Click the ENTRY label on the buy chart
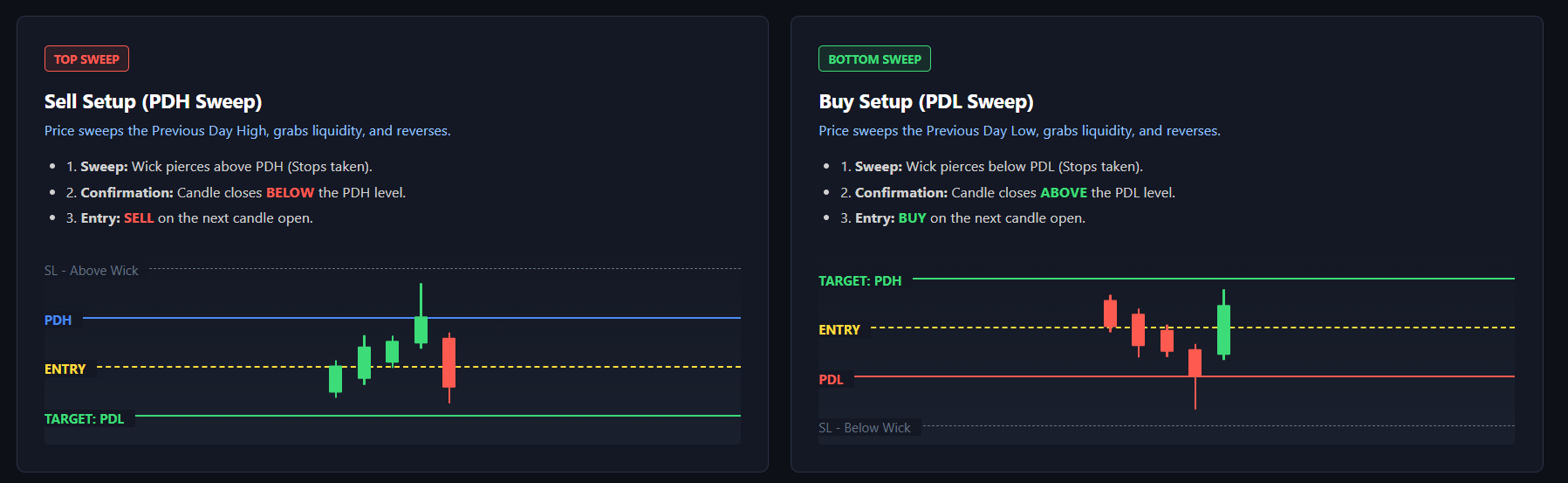The image size is (1568, 483). click(x=839, y=330)
